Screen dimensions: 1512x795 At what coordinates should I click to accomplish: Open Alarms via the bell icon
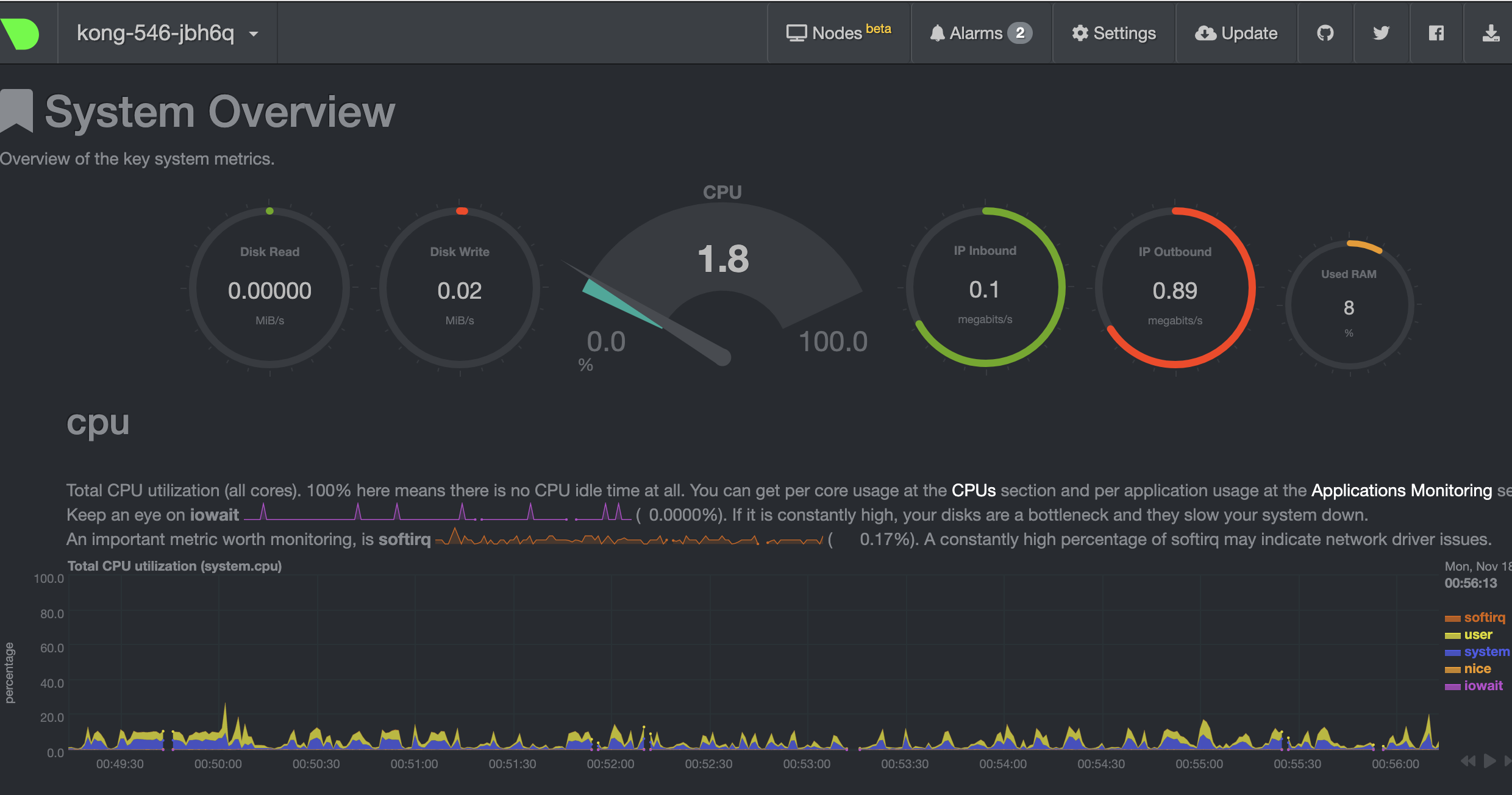tap(938, 33)
